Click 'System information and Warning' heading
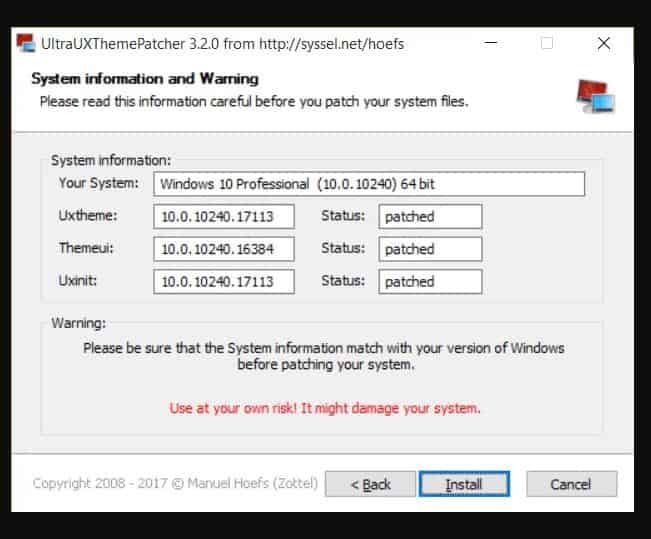This screenshot has width=651, height=539. click(145, 78)
